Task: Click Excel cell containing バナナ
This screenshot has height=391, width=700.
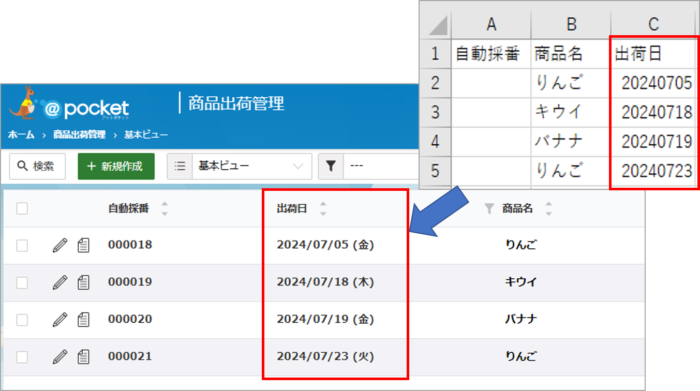Action: [x=571, y=142]
